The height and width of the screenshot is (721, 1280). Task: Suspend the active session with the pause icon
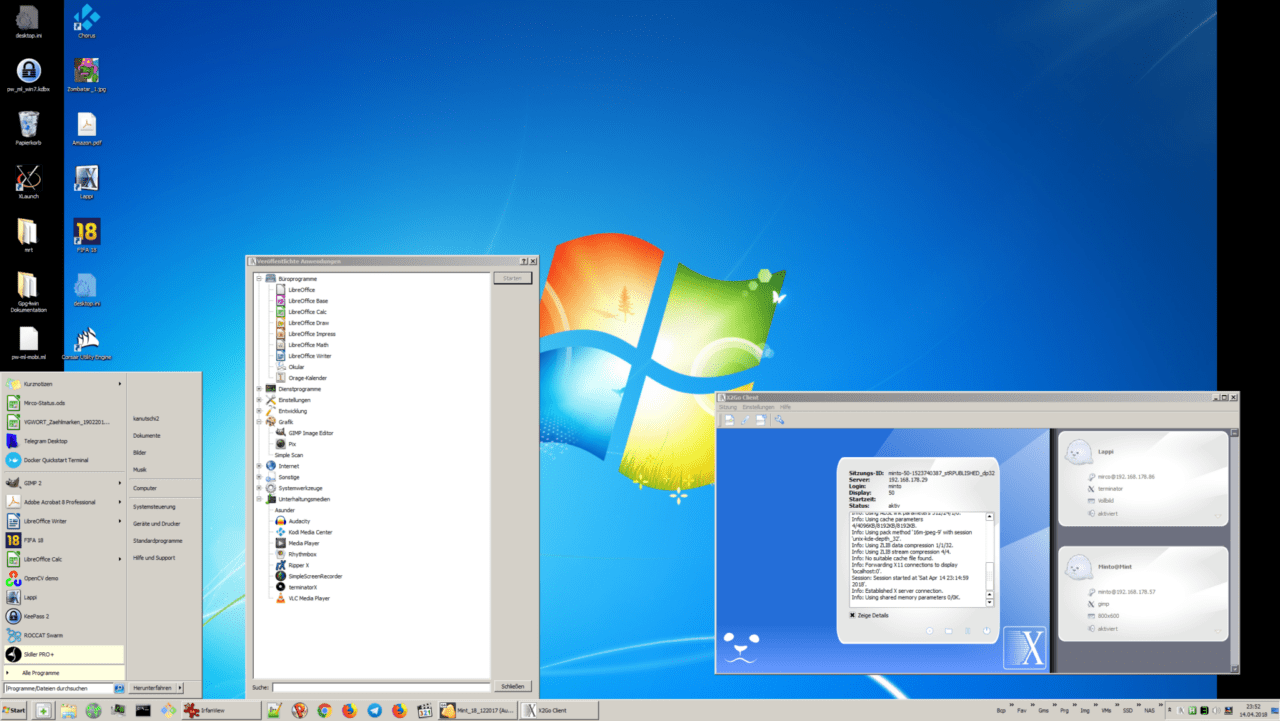[x=967, y=631]
